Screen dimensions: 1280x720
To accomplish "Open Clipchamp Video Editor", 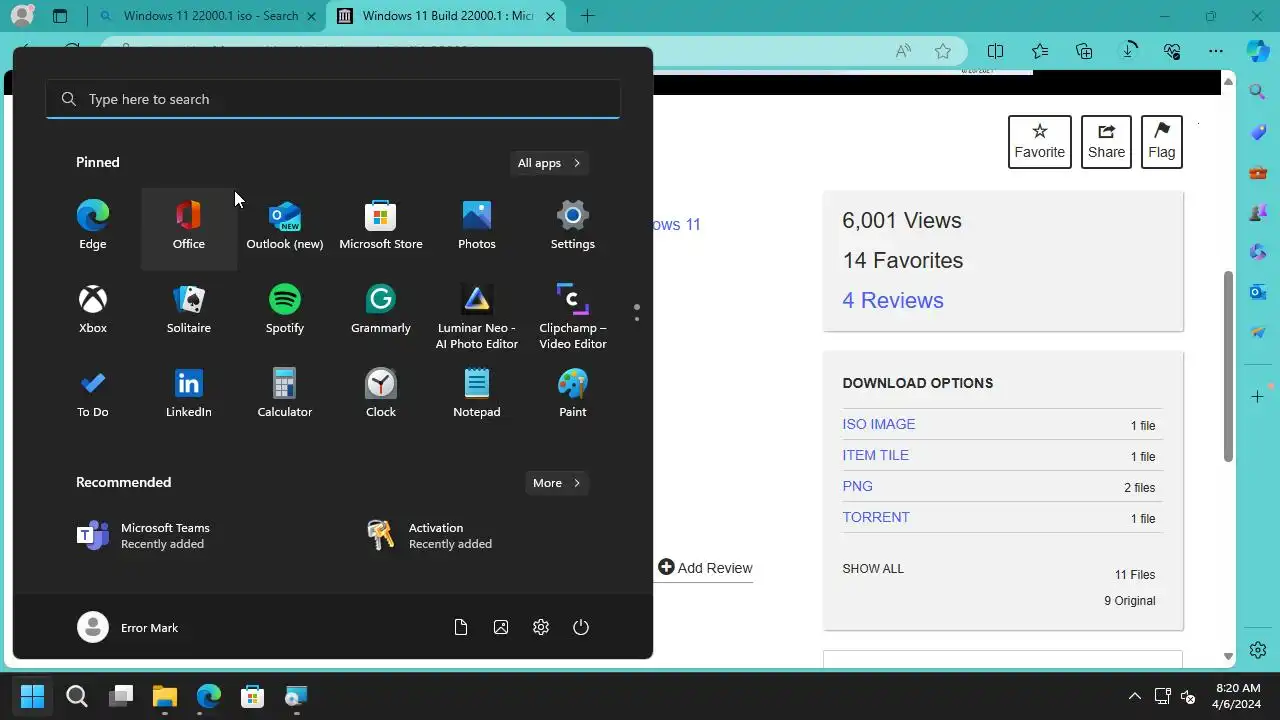I will (x=573, y=316).
